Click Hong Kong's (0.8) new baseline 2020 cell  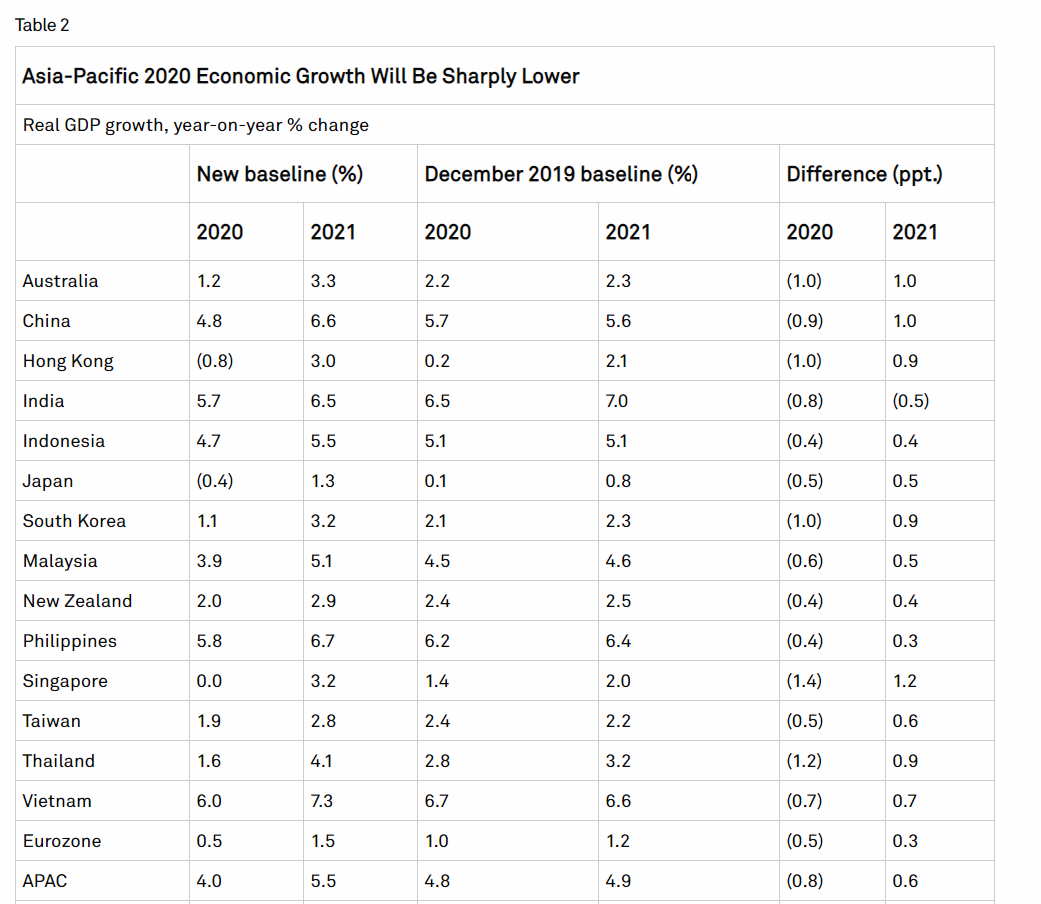coord(215,361)
